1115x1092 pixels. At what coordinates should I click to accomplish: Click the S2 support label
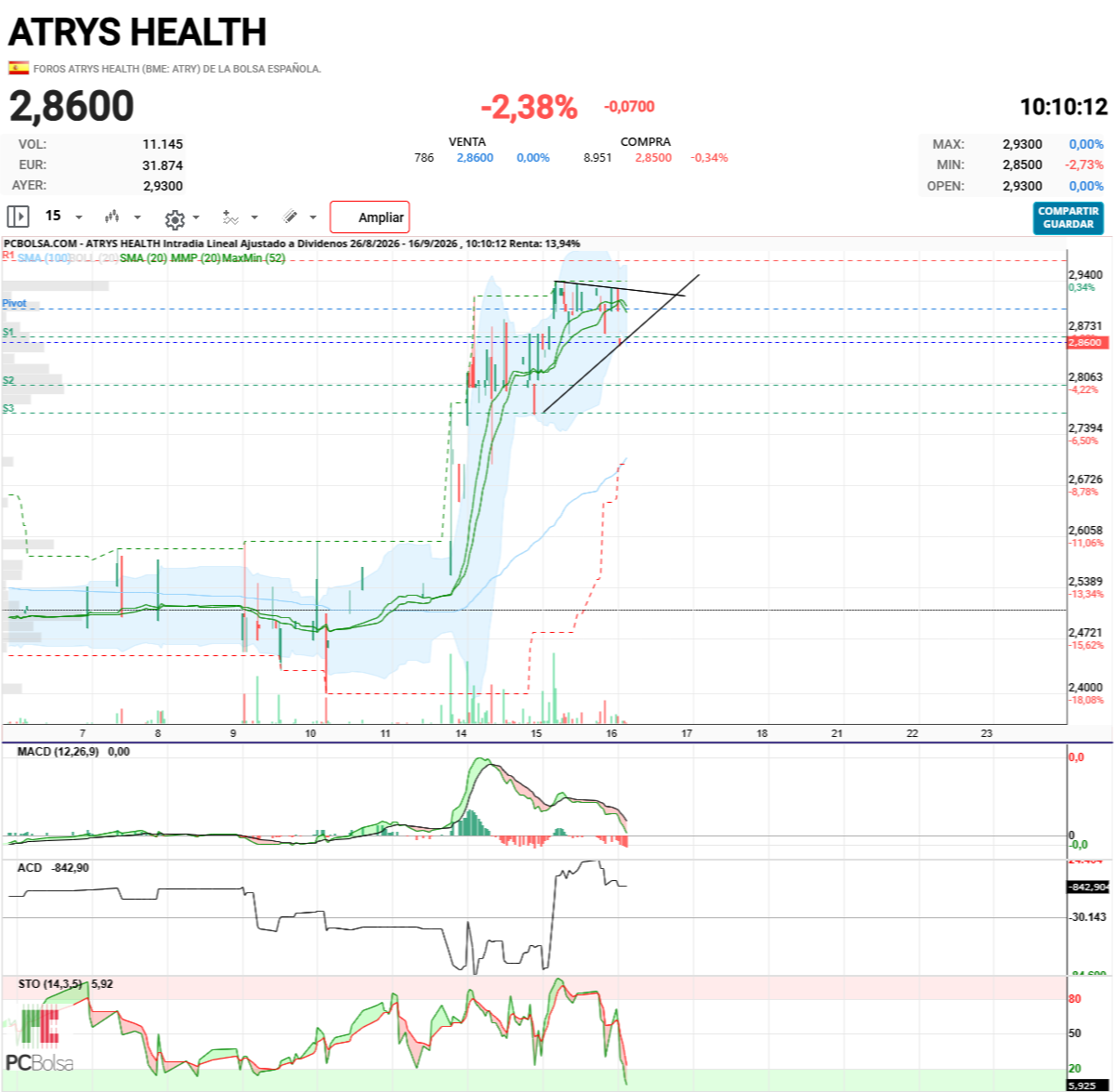(x=8, y=380)
